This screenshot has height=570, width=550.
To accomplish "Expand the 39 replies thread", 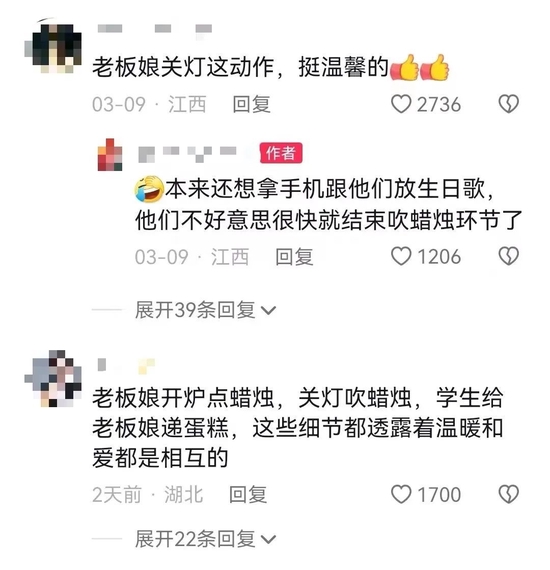I will point(205,310).
